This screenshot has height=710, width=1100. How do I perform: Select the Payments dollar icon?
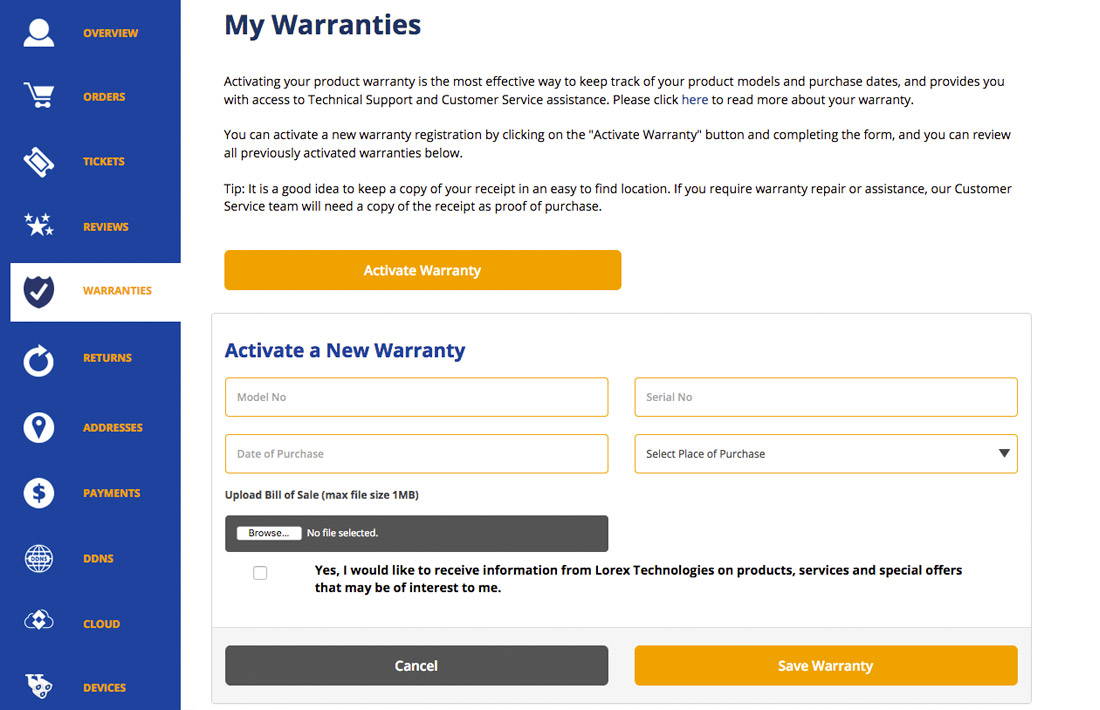[39, 493]
